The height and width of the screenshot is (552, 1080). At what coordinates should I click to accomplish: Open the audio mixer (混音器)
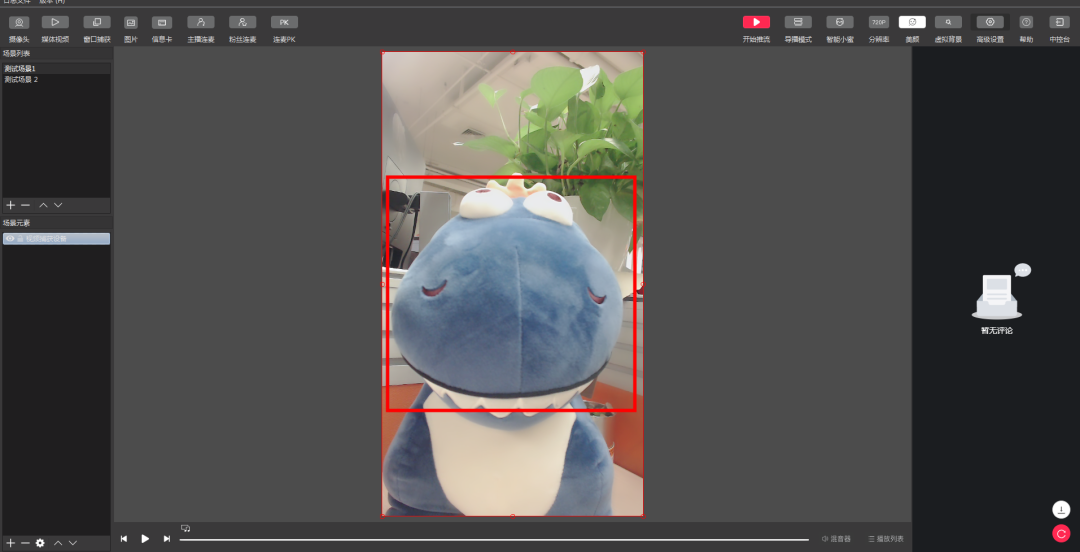click(x=836, y=539)
